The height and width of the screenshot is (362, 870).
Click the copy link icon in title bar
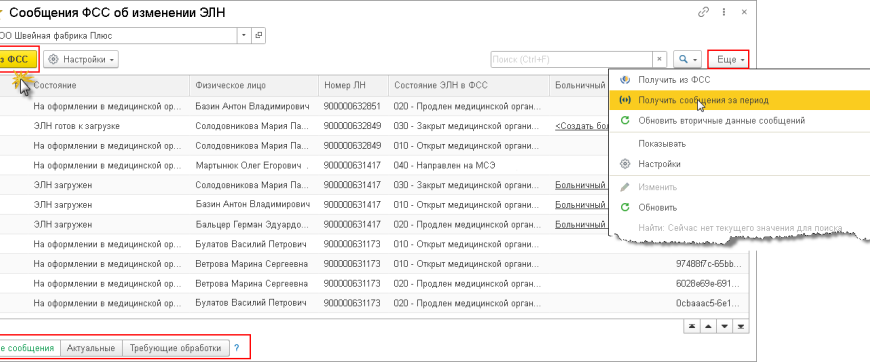[x=704, y=12]
